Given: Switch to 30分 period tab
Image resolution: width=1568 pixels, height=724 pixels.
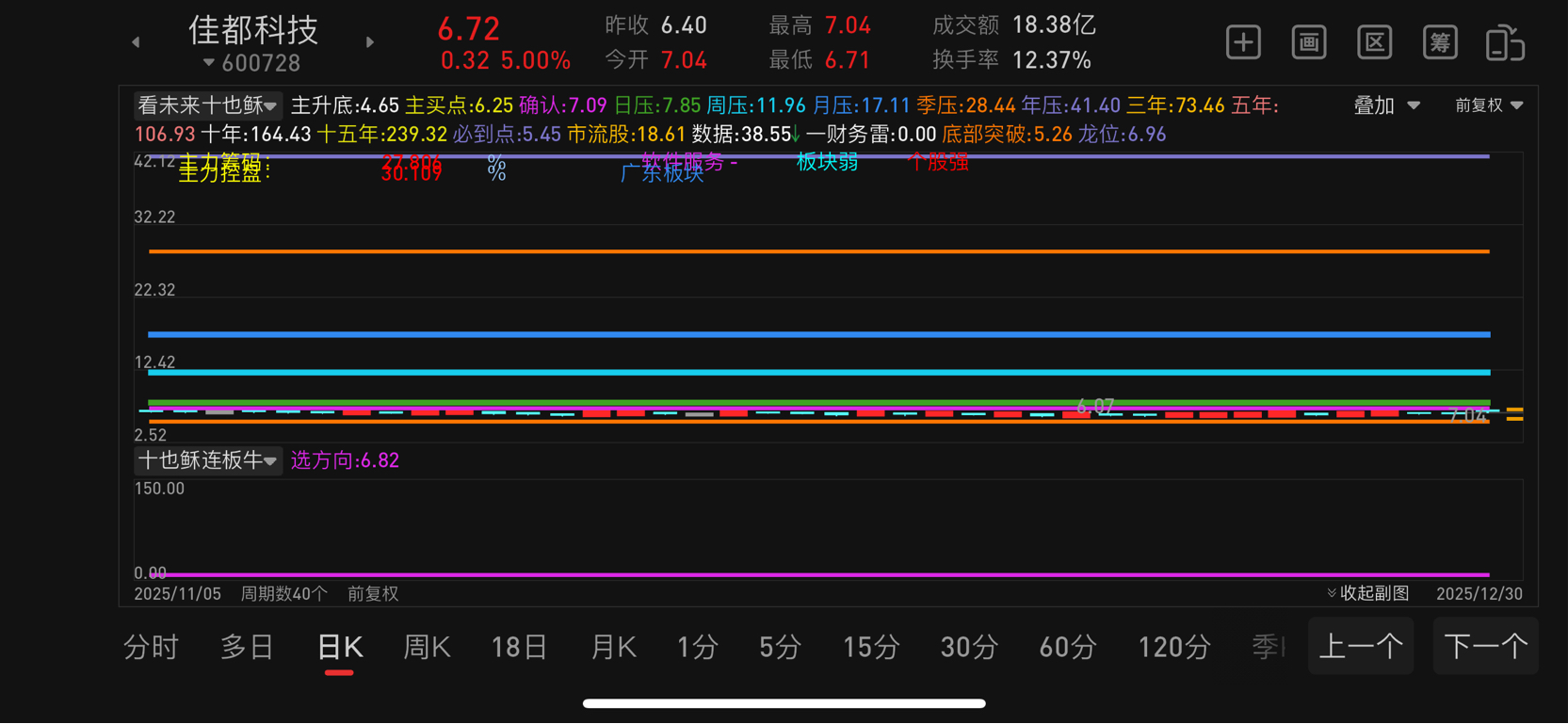Looking at the screenshot, I should tap(969, 648).
